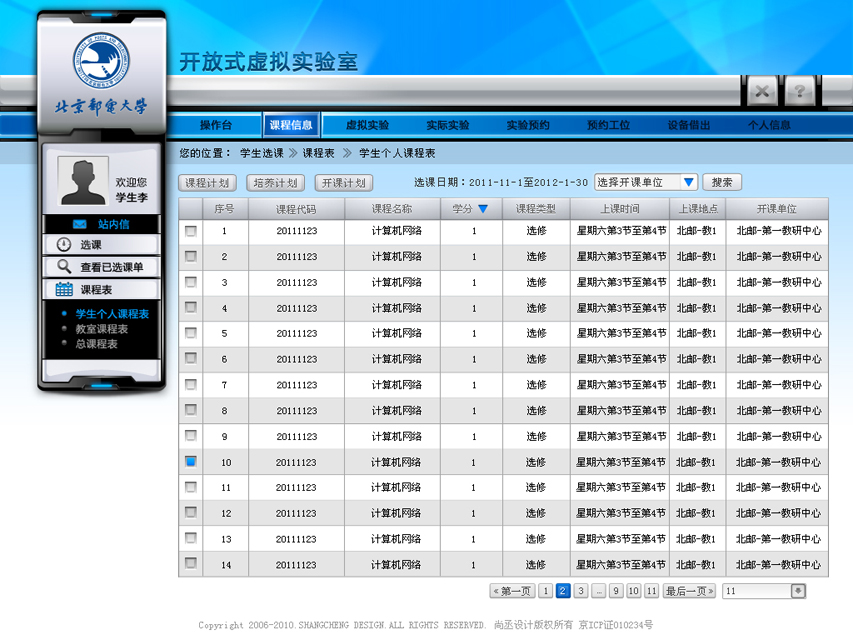The image size is (853, 640).
Task: Switch to the 操作台 tab
Action: point(216,125)
